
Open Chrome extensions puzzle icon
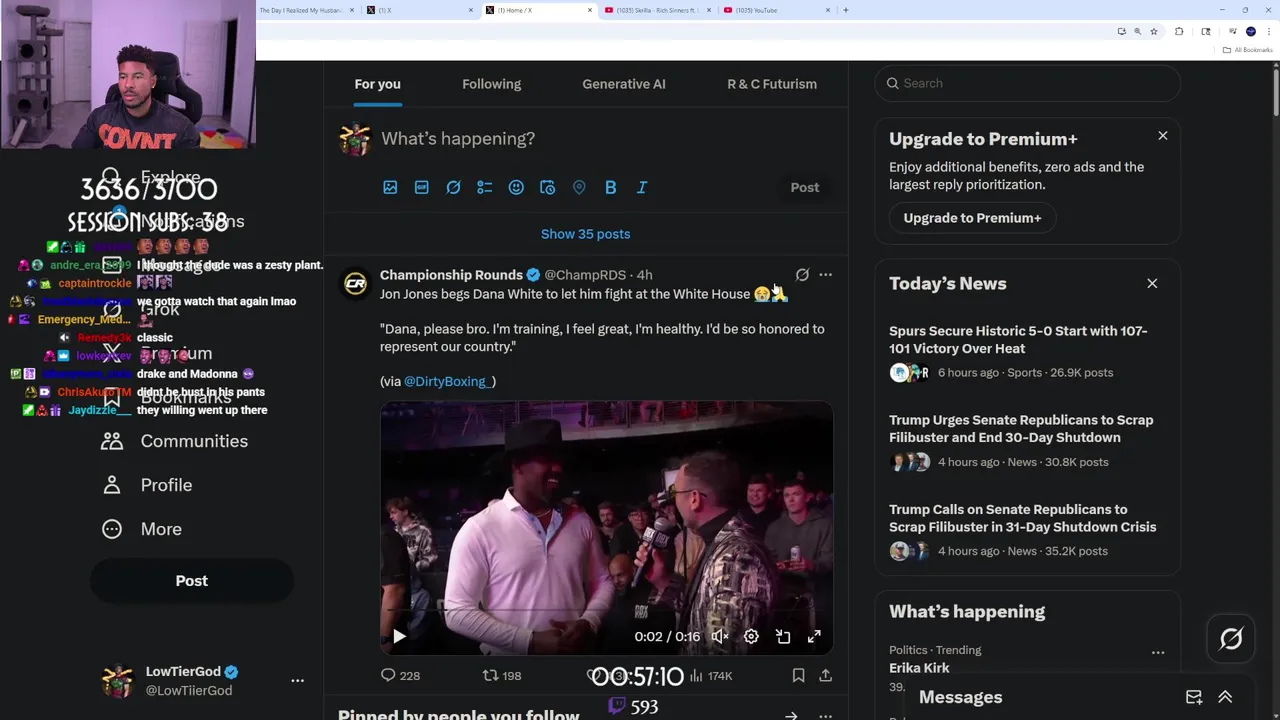[x=1179, y=31]
